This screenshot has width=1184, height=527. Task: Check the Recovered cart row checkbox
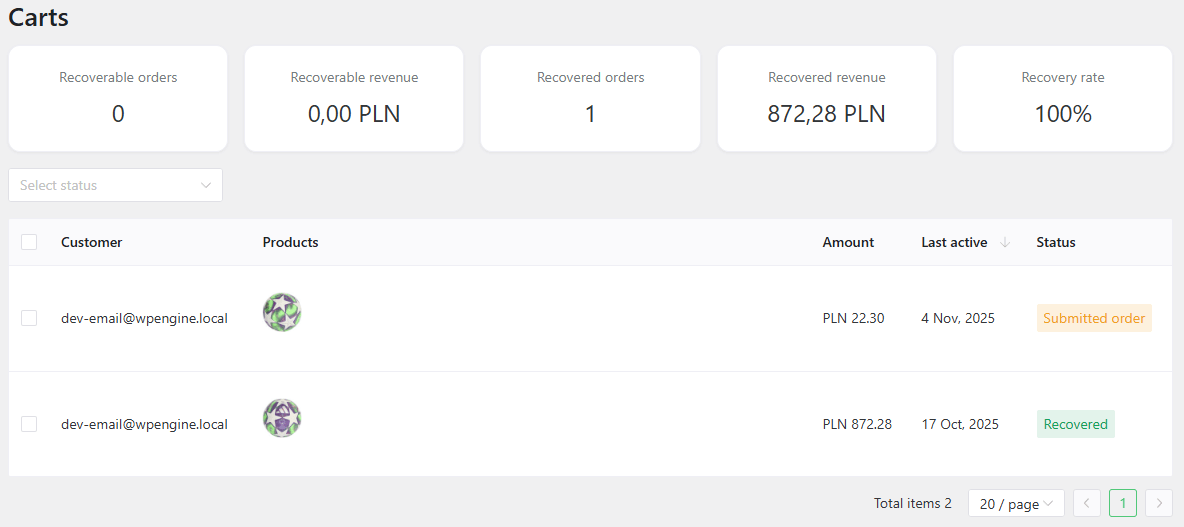(29, 424)
